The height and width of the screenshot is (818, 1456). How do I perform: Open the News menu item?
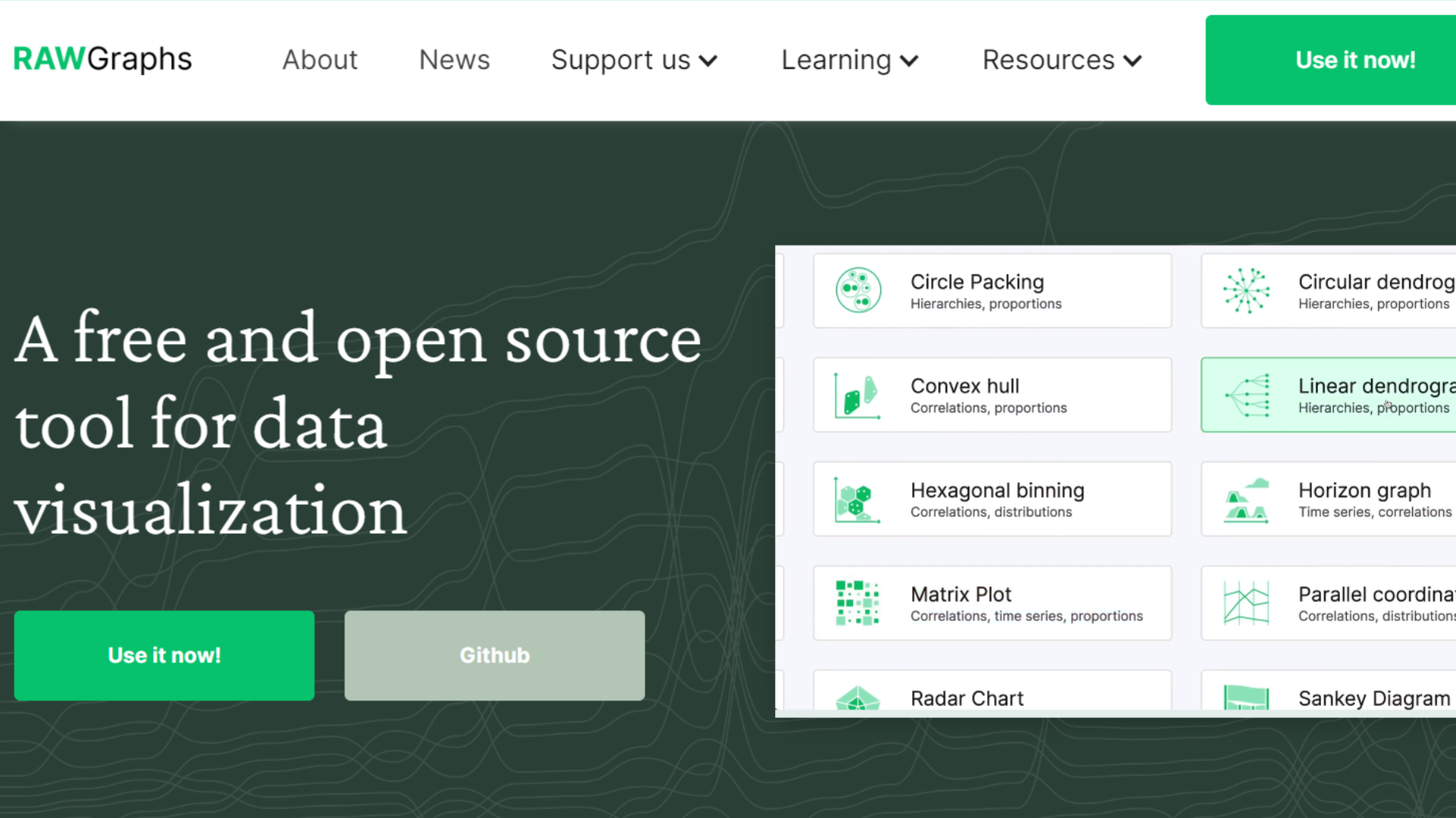coord(454,60)
